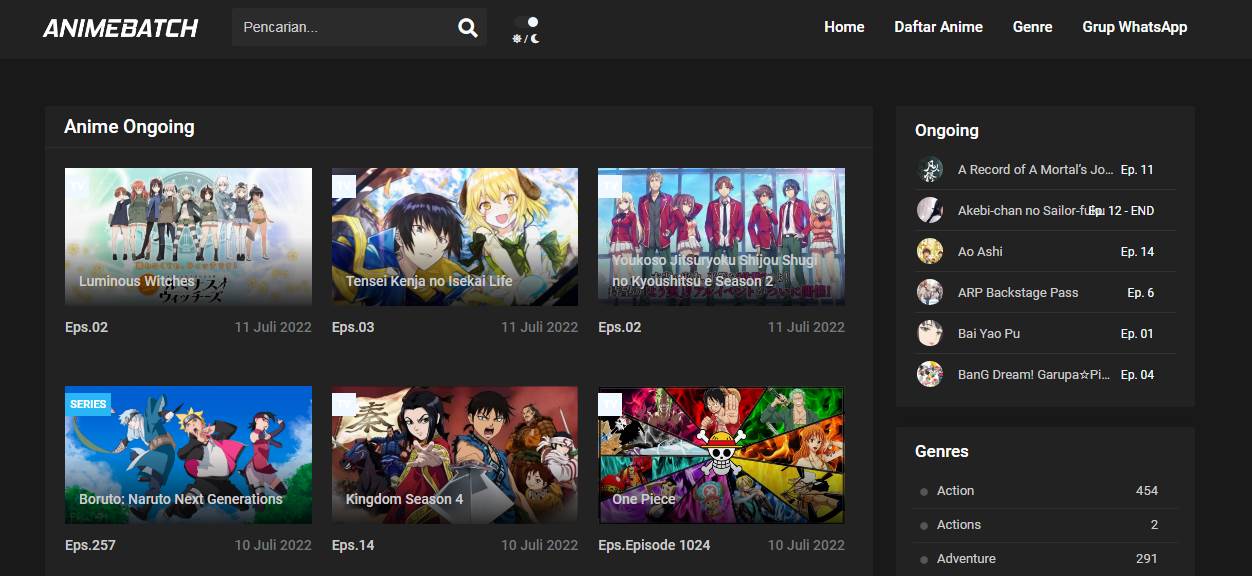Open the Tensei Kenja no Isekai Life thumbnail
This screenshot has height=576, width=1252.
[x=455, y=237]
